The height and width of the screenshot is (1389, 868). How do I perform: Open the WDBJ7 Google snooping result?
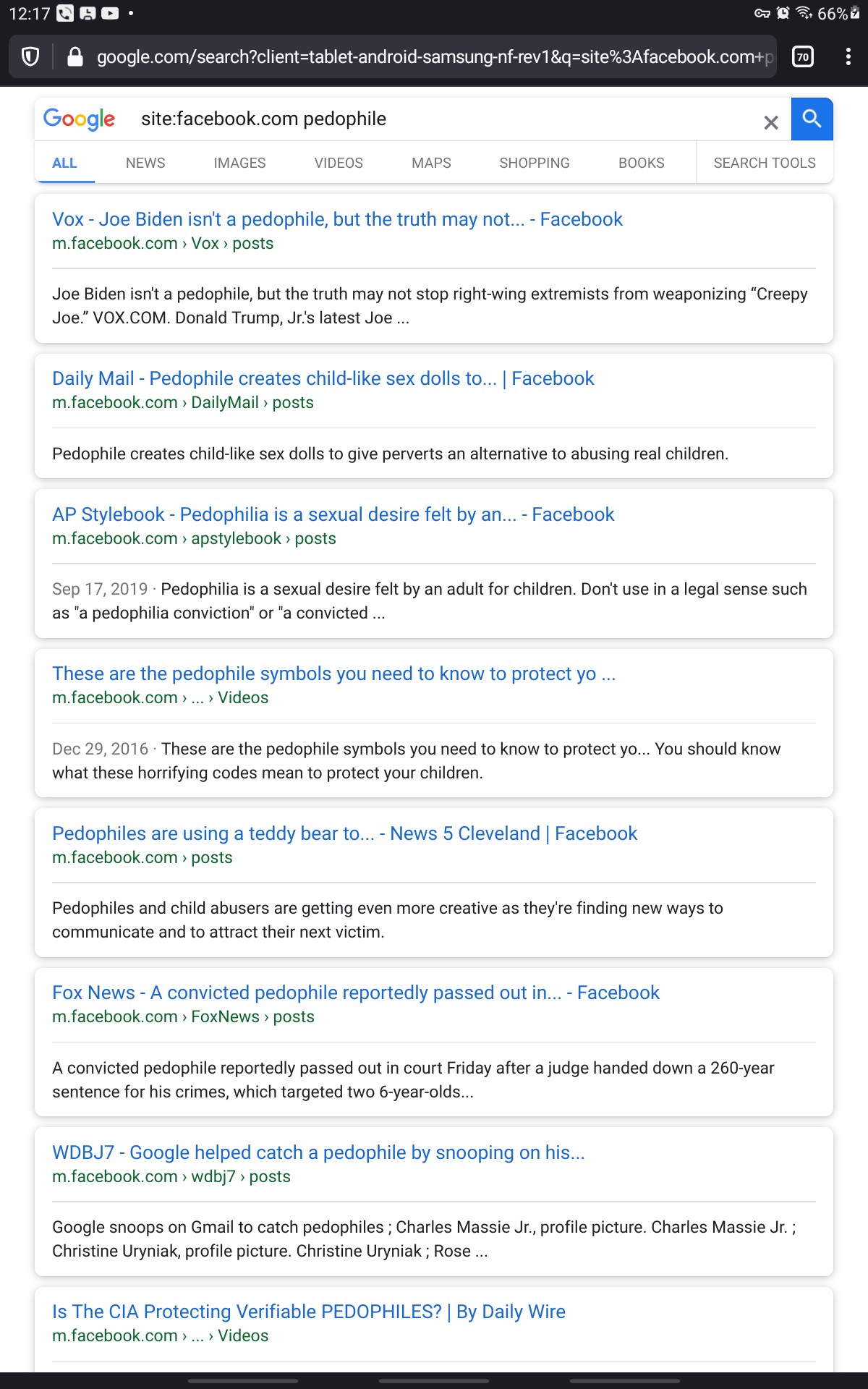pos(318,1152)
